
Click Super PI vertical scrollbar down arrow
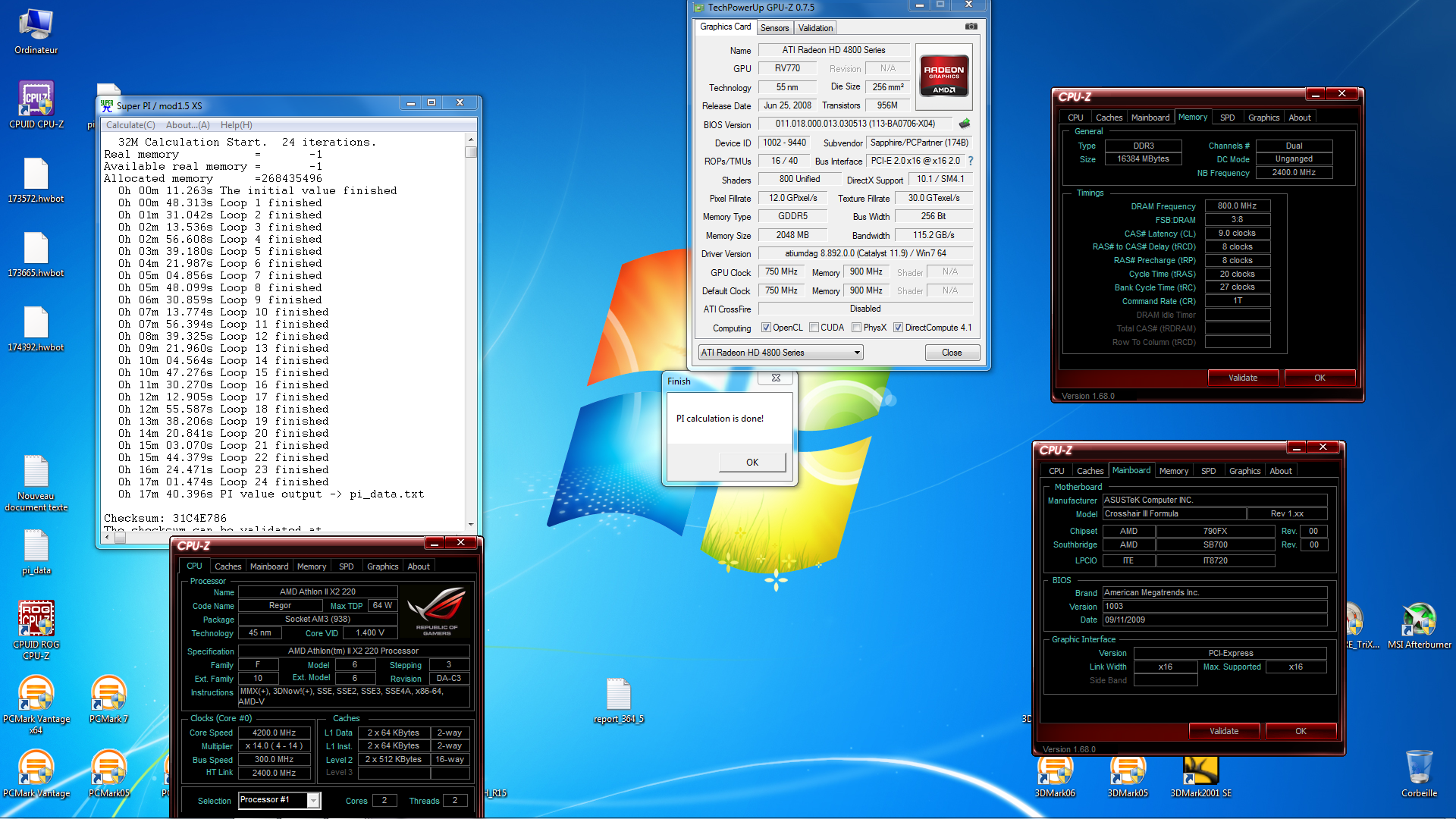(x=471, y=525)
